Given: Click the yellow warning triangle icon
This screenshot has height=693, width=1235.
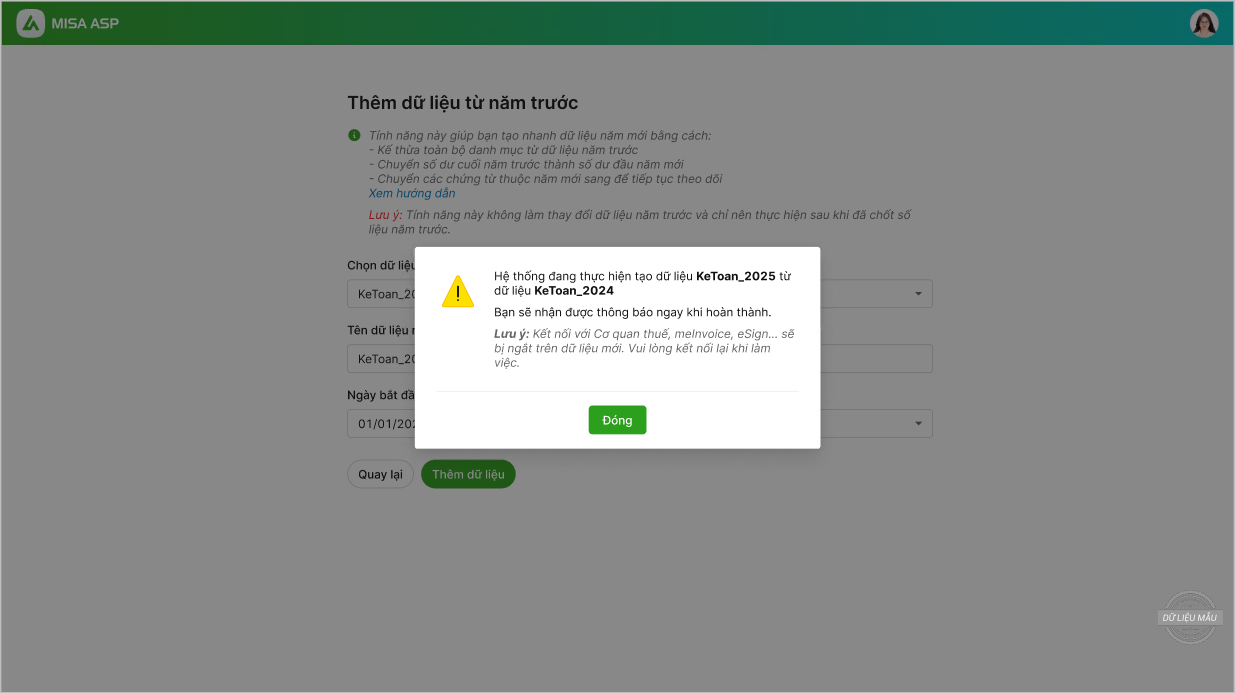Looking at the screenshot, I should pos(458,291).
